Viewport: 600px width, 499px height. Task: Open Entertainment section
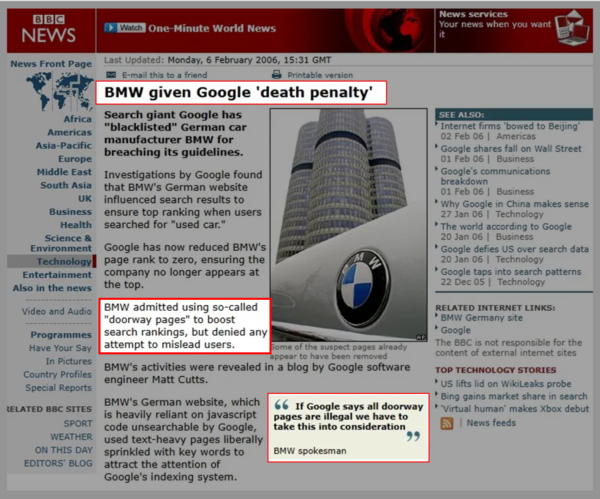tap(57, 275)
